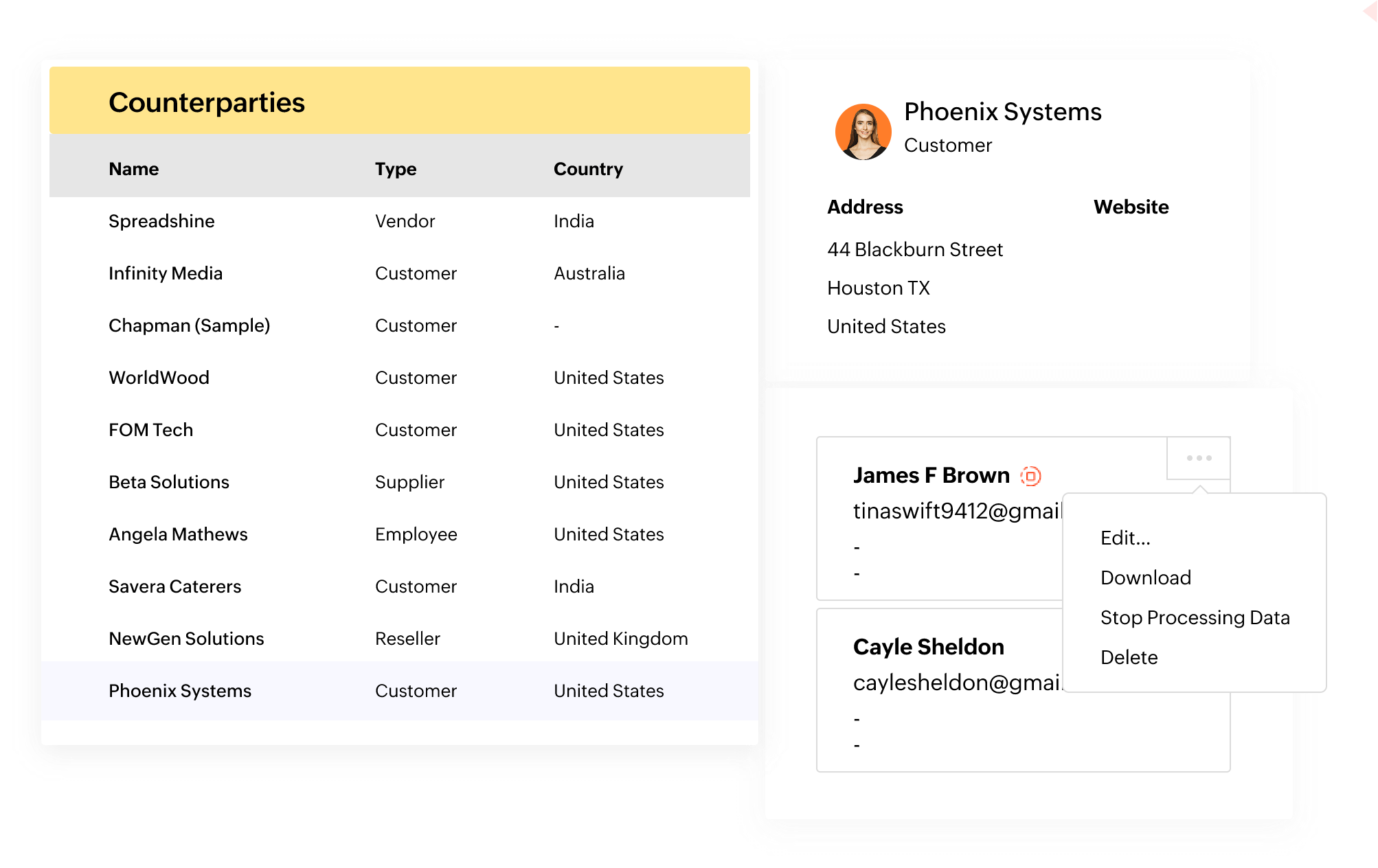
Task: Click the Counterparties panel title
Action: pyautogui.click(x=207, y=101)
